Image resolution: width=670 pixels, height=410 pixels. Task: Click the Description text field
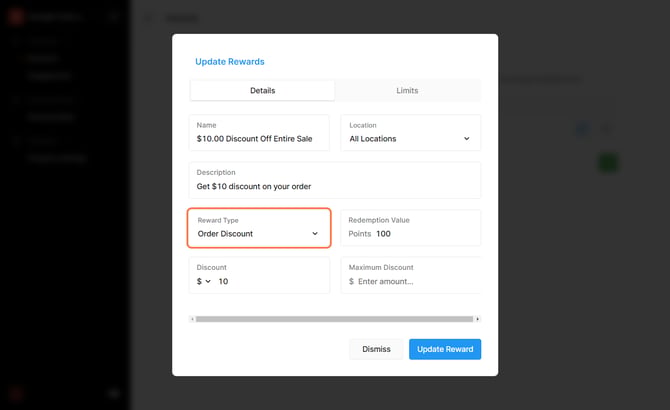click(x=335, y=180)
